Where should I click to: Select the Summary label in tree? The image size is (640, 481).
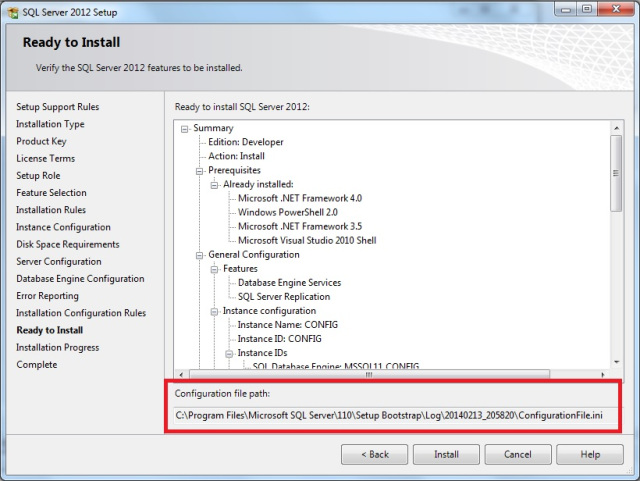(213, 128)
